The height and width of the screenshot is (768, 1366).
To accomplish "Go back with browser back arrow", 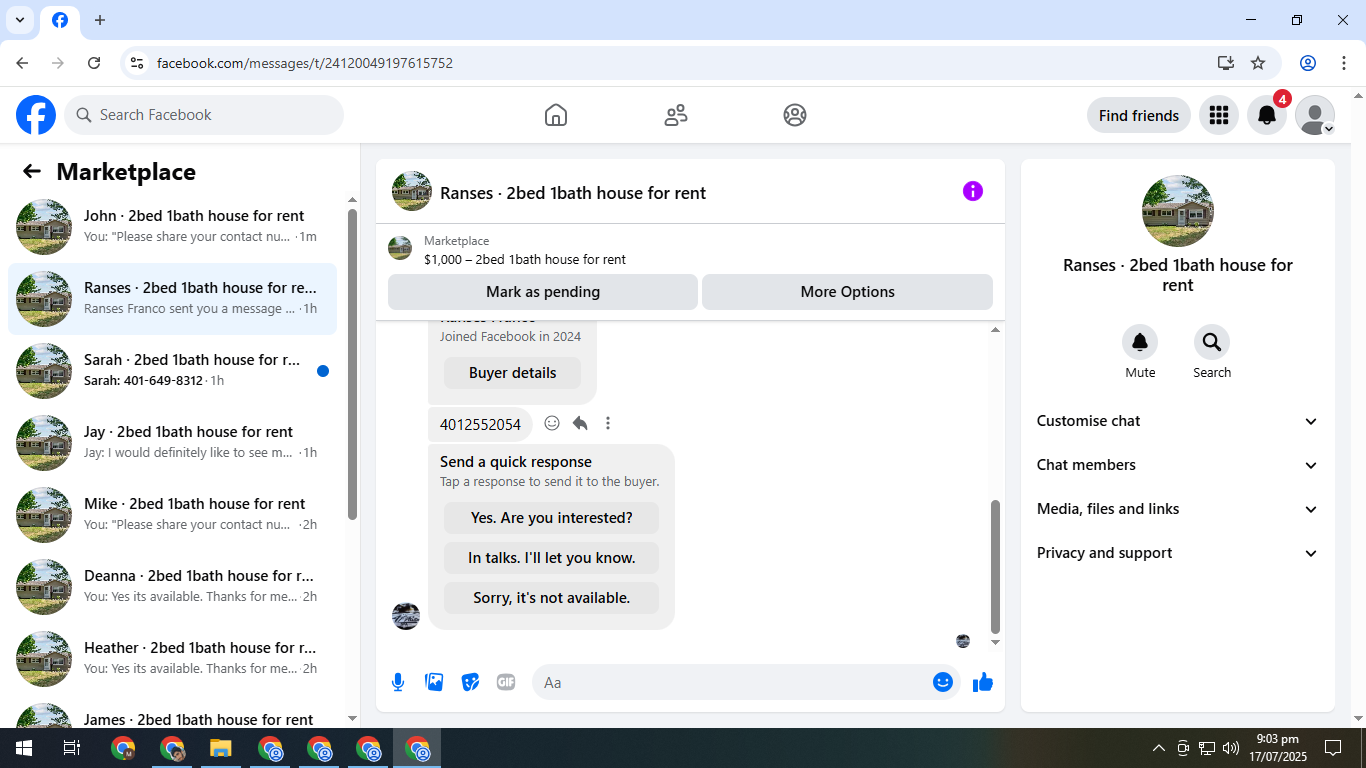I will 22,63.
